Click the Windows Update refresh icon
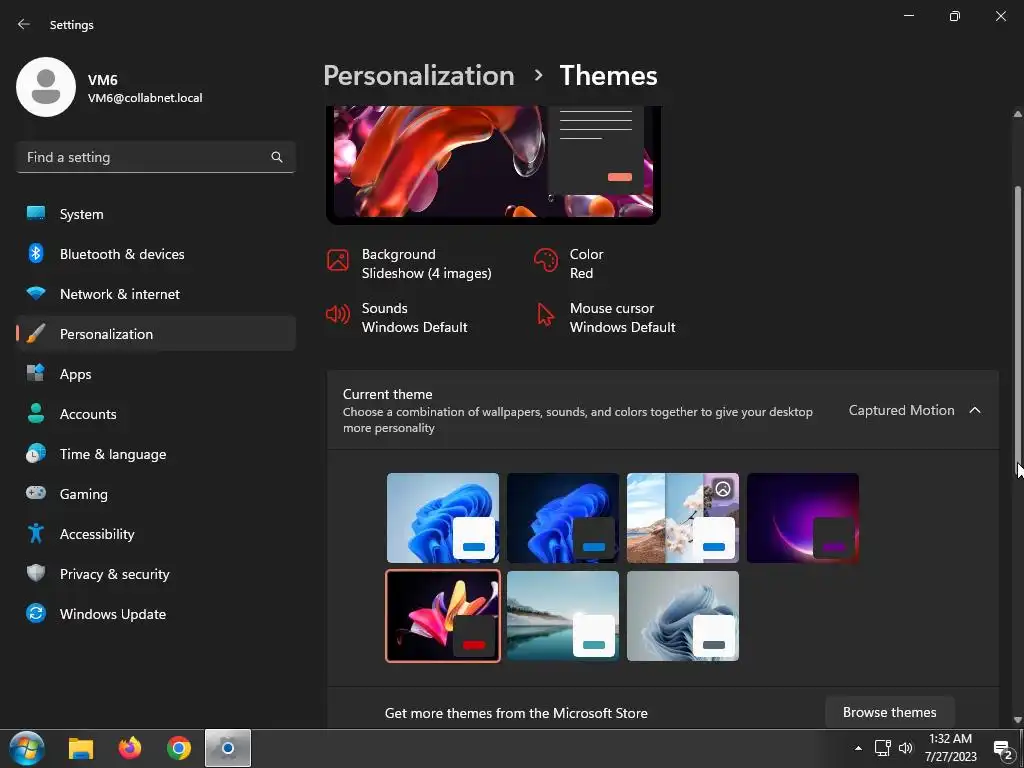Viewport: 1024px width, 768px height. coord(36,613)
